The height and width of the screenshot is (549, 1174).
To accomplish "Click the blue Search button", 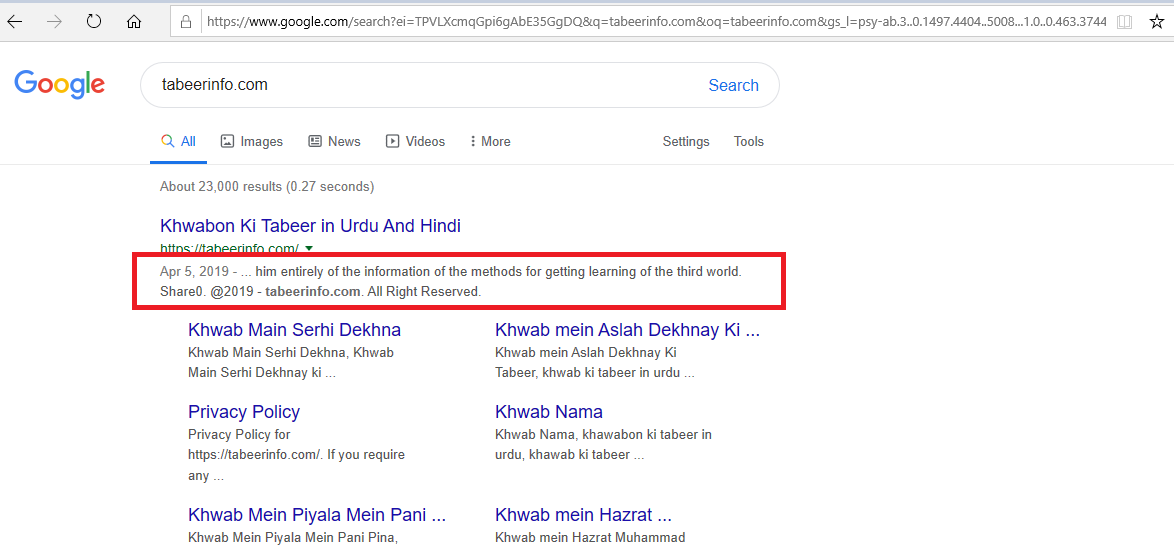I will [734, 85].
